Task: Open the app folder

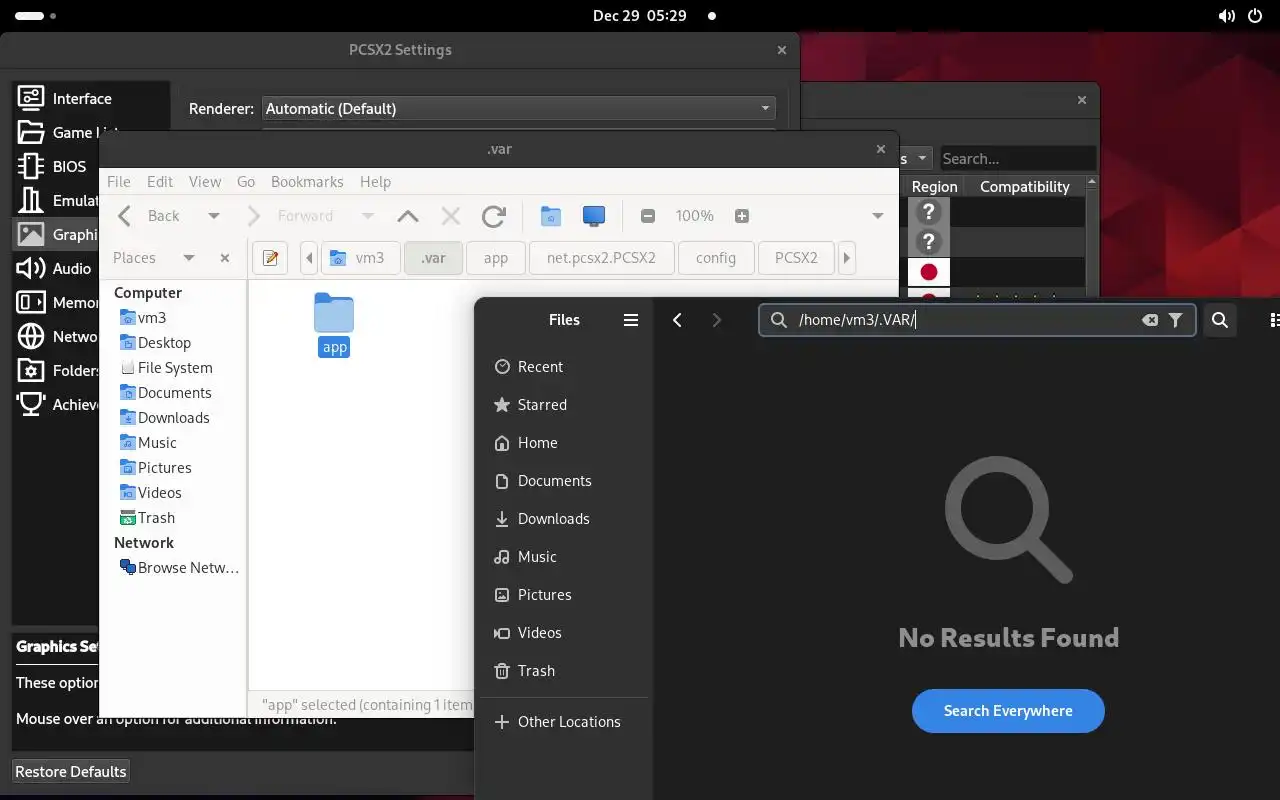Action: click(334, 324)
